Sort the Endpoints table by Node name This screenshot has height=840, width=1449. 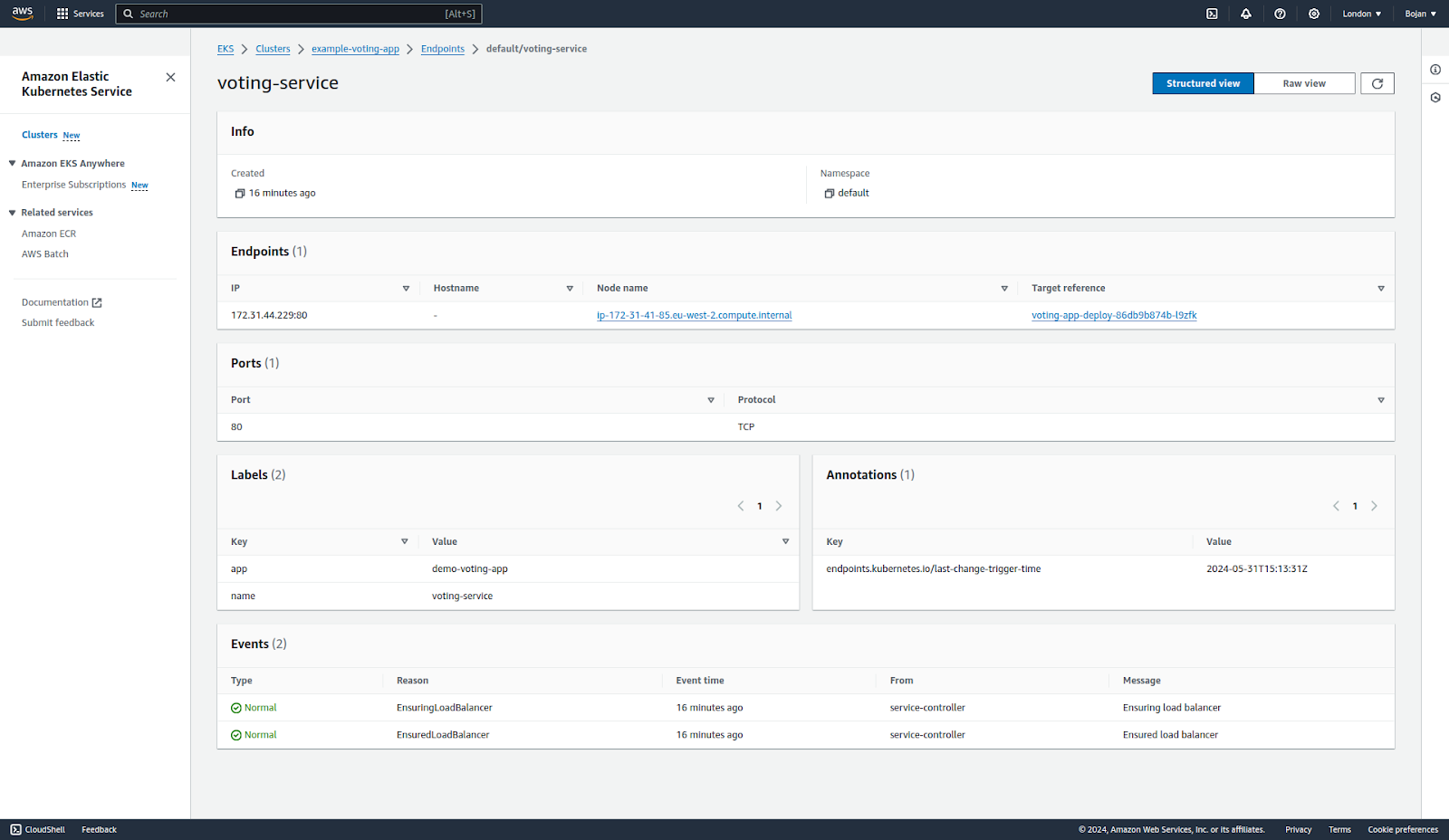pos(1004,289)
